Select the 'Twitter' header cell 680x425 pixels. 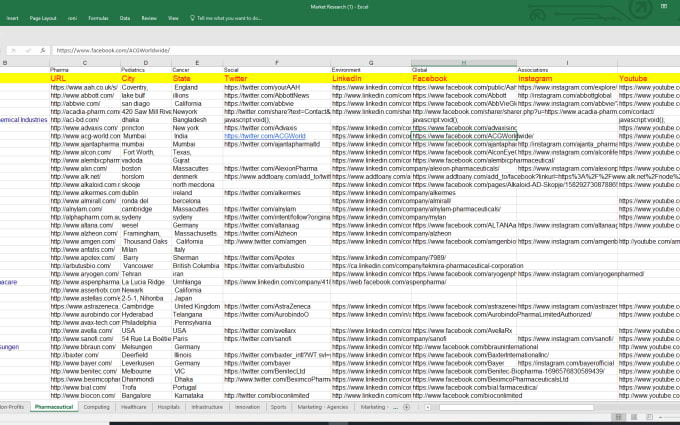(277, 78)
